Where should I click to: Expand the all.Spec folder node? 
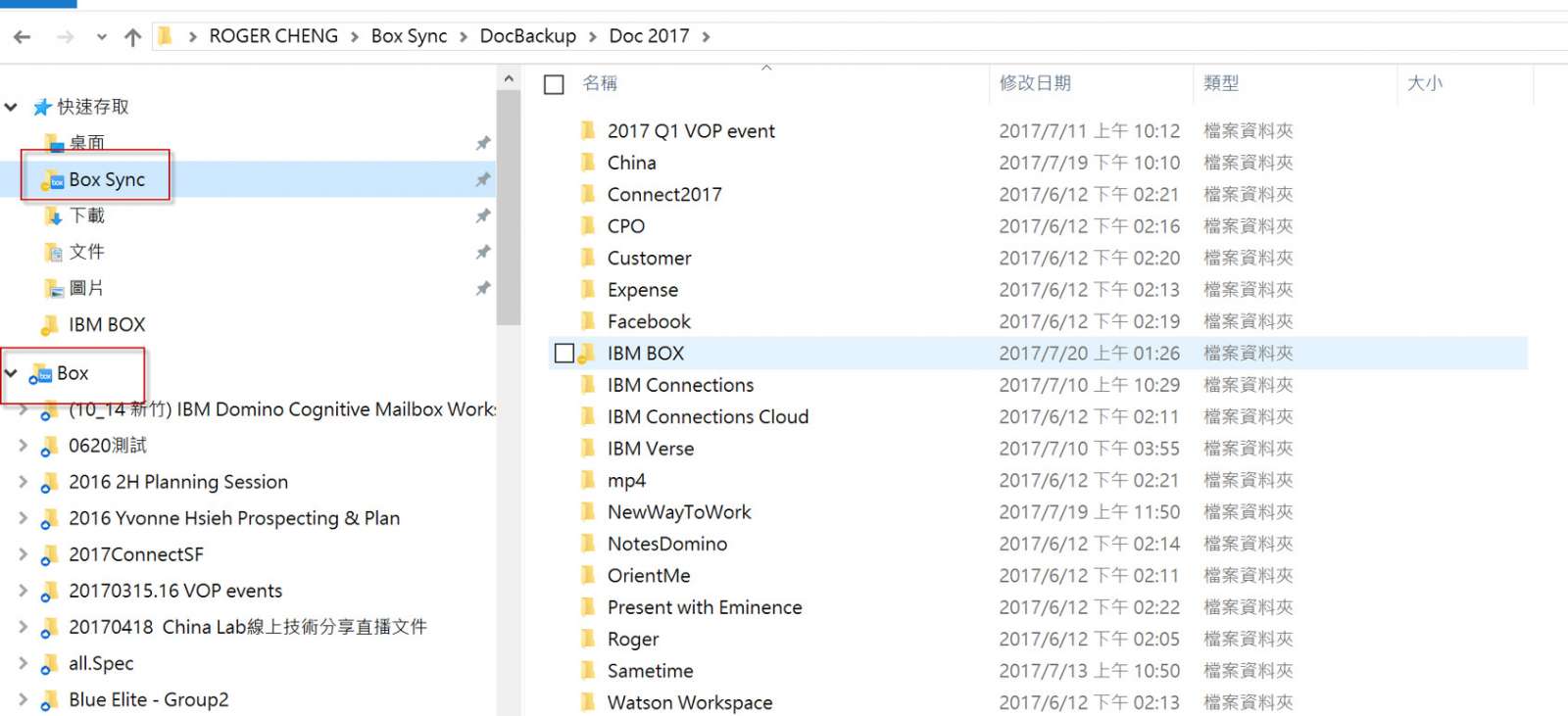coord(23,663)
